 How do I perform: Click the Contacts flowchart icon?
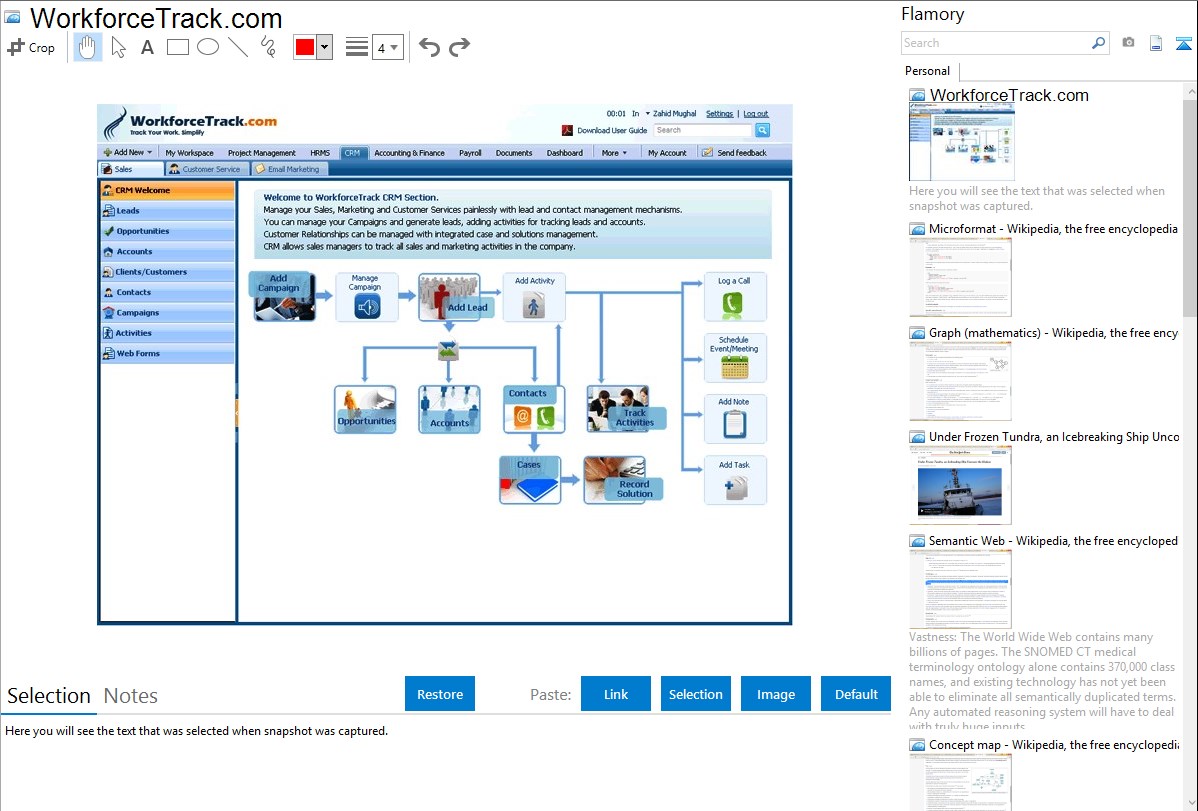(534, 410)
